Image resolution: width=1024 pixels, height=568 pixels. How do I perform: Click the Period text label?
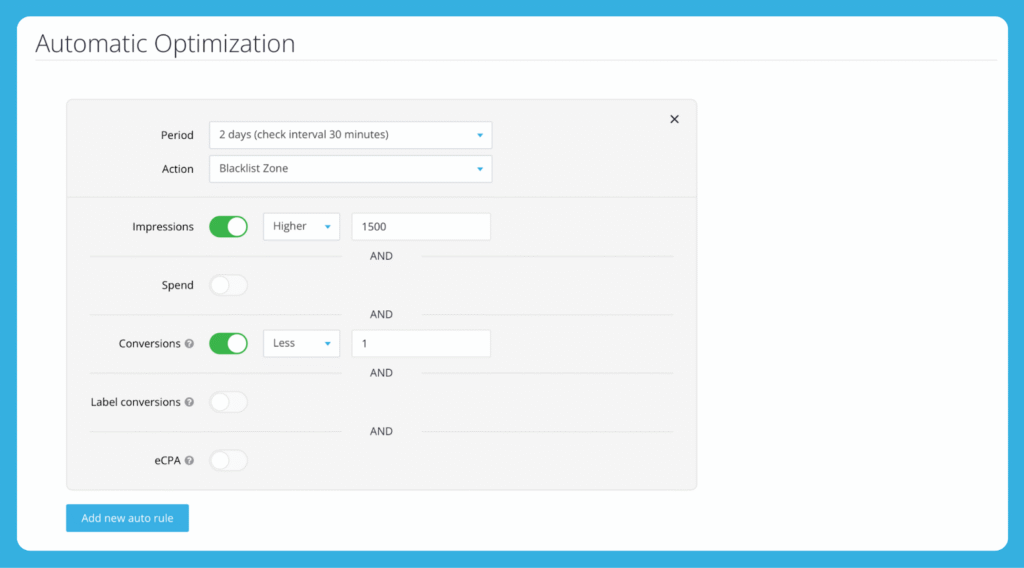pos(177,135)
